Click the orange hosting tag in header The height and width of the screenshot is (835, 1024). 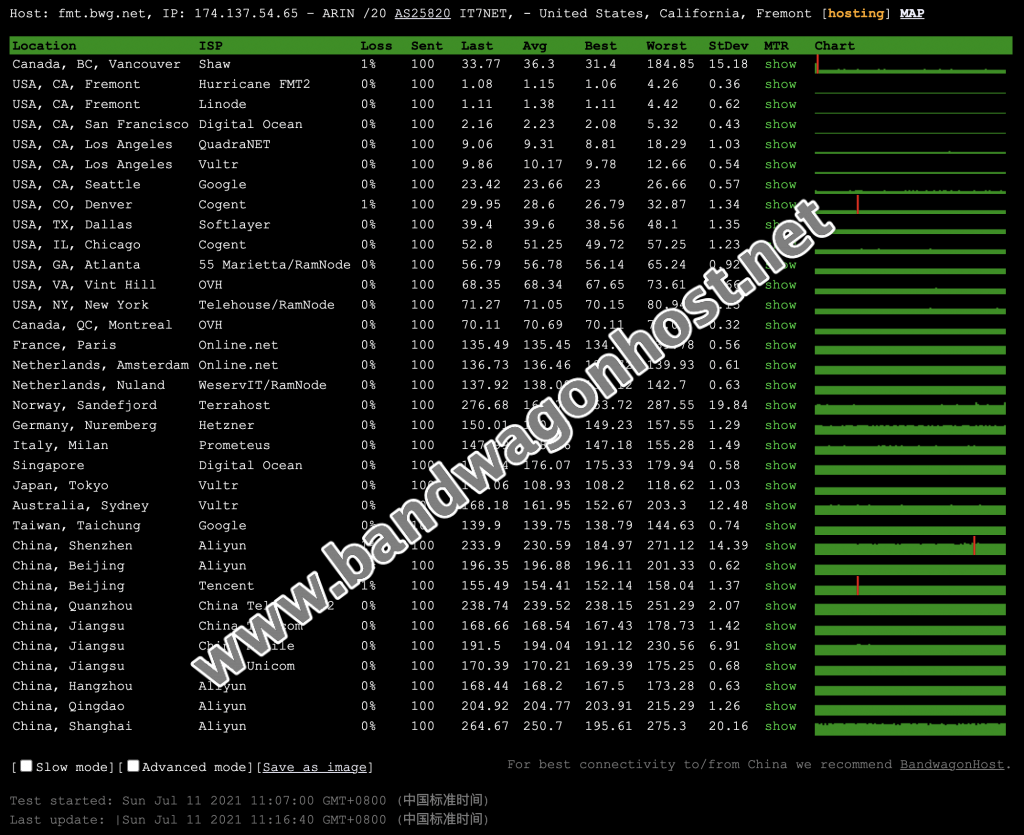856,13
